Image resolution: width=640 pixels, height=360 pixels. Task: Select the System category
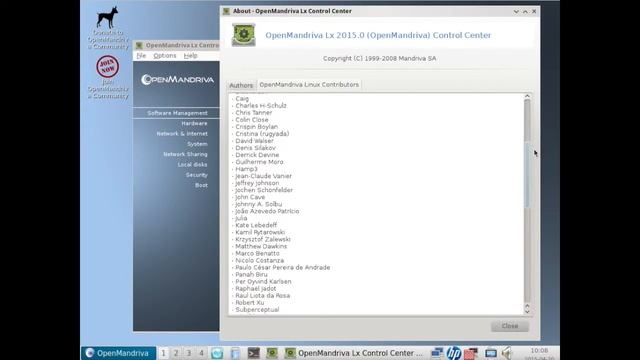point(197,144)
